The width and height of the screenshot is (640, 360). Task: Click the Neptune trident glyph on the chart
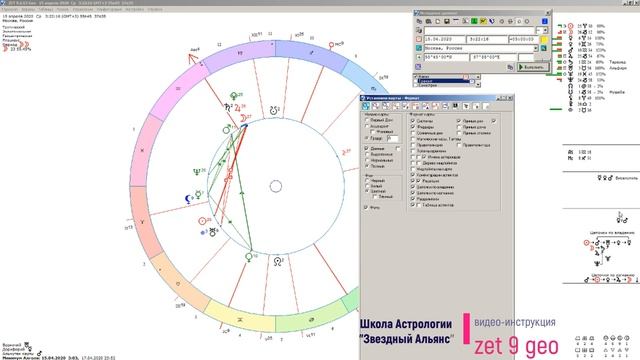(x=196, y=172)
